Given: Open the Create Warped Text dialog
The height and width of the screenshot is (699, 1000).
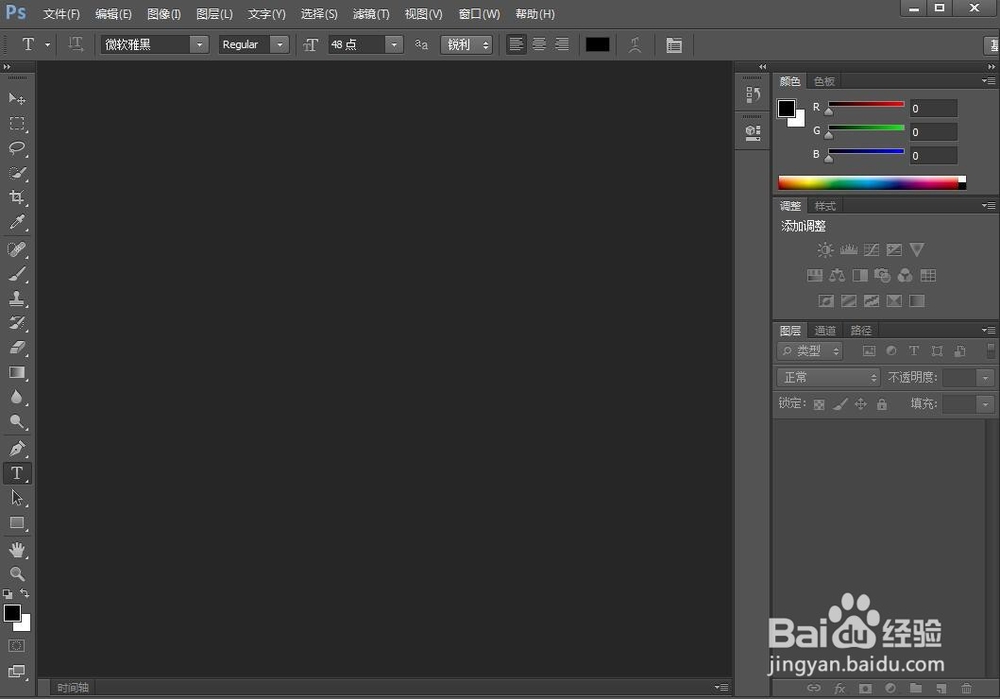Looking at the screenshot, I should click(x=635, y=45).
